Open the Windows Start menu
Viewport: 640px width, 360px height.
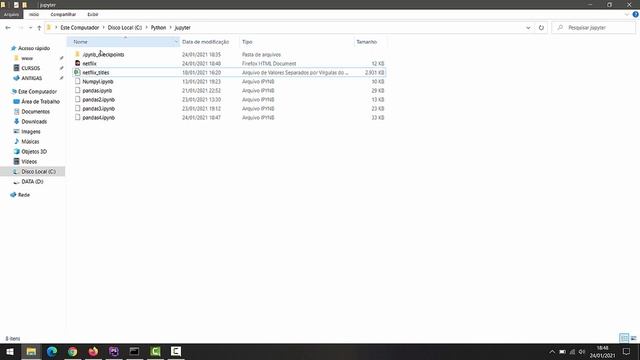10,351
